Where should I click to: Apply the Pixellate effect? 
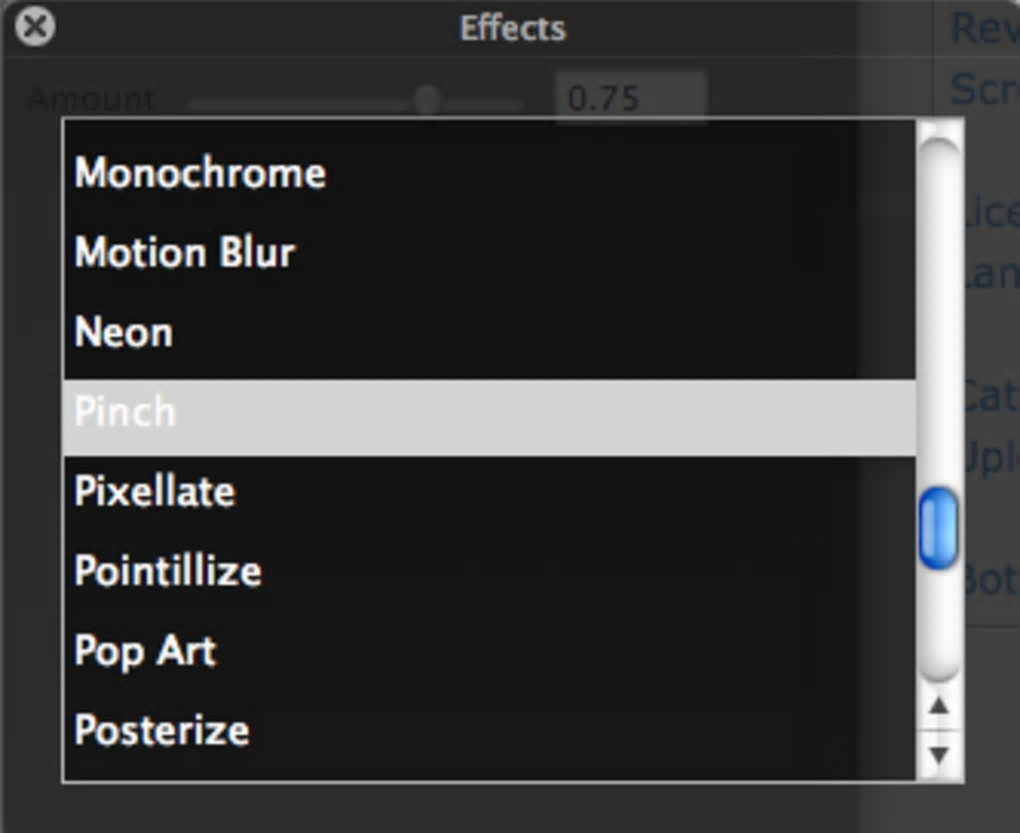(155, 492)
